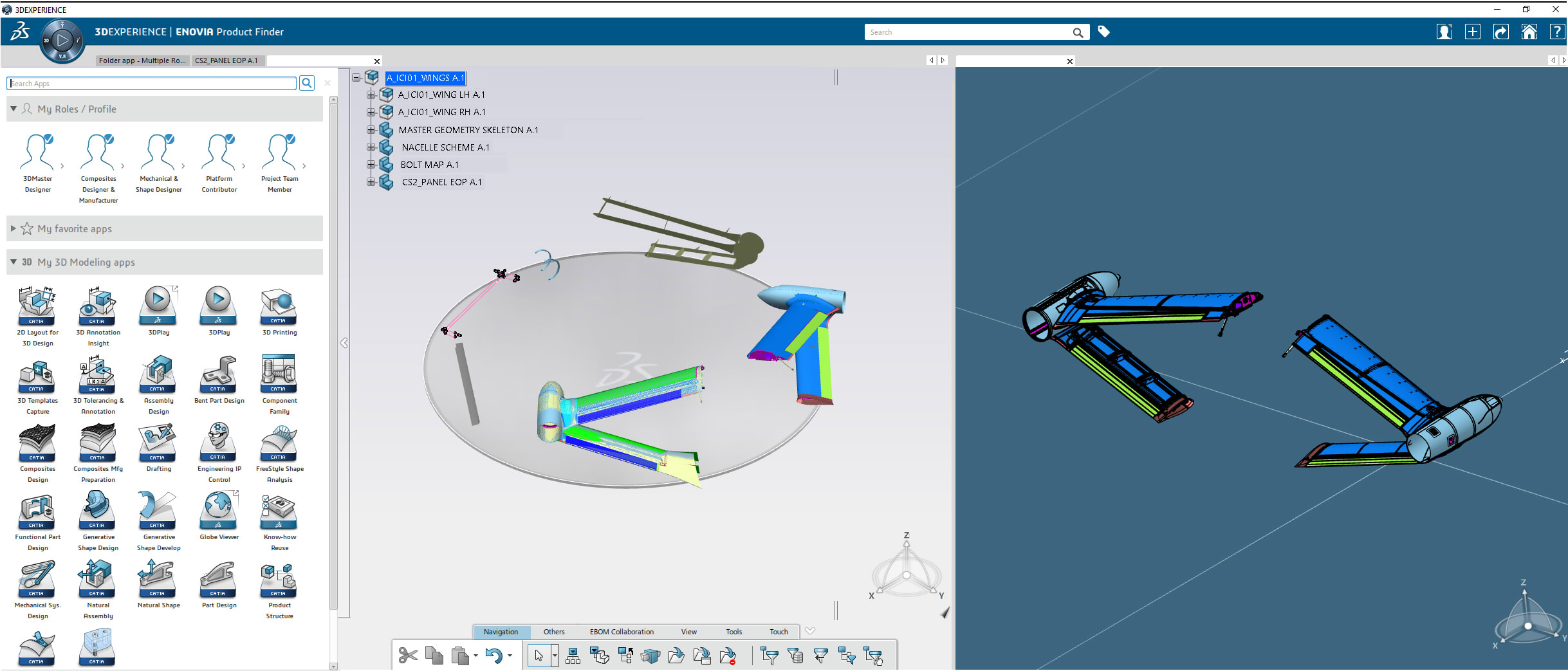Viewport: 1568px width, 671px height.
Task: Open the 3D Printing app
Action: click(x=279, y=312)
